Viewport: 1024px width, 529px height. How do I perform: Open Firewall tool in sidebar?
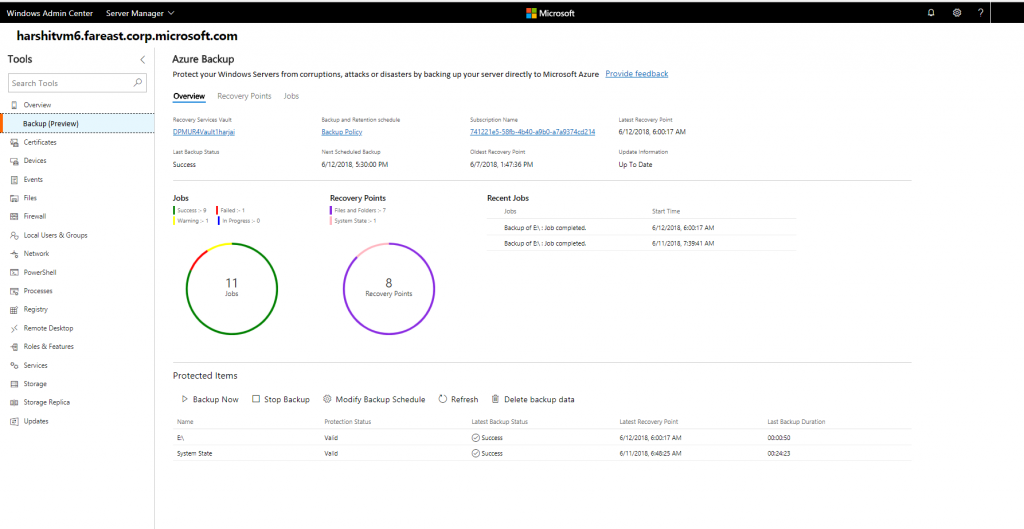pyautogui.click(x=35, y=216)
